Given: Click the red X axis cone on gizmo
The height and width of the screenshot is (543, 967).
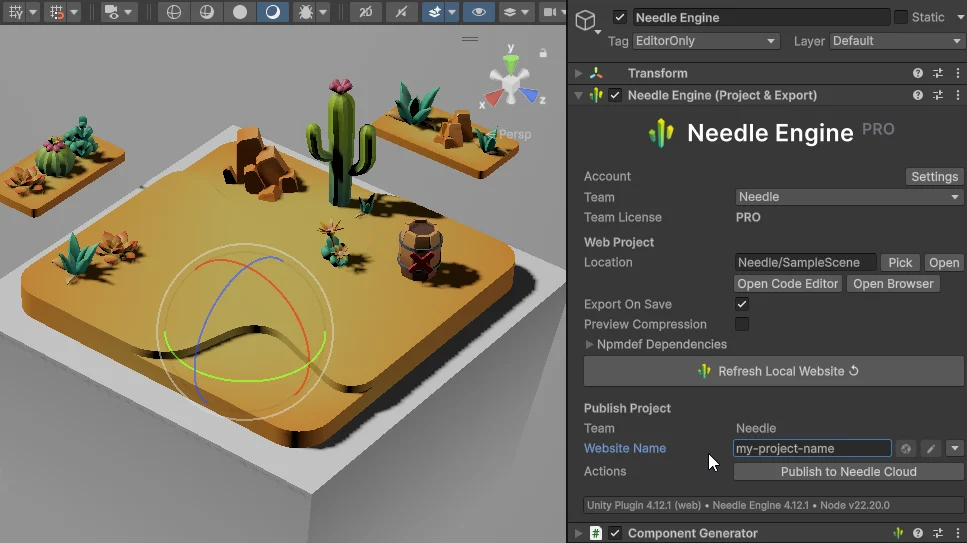Looking at the screenshot, I should (x=493, y=97).
